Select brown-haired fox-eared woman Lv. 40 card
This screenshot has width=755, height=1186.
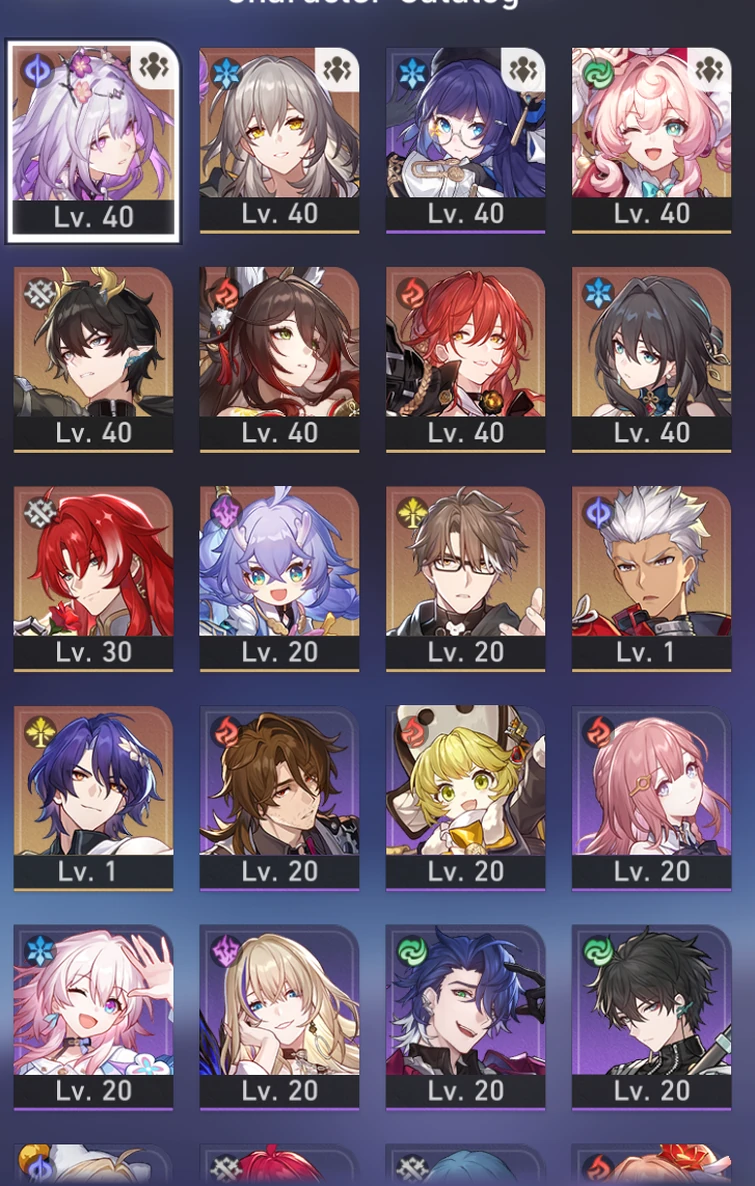pos(279,360)
